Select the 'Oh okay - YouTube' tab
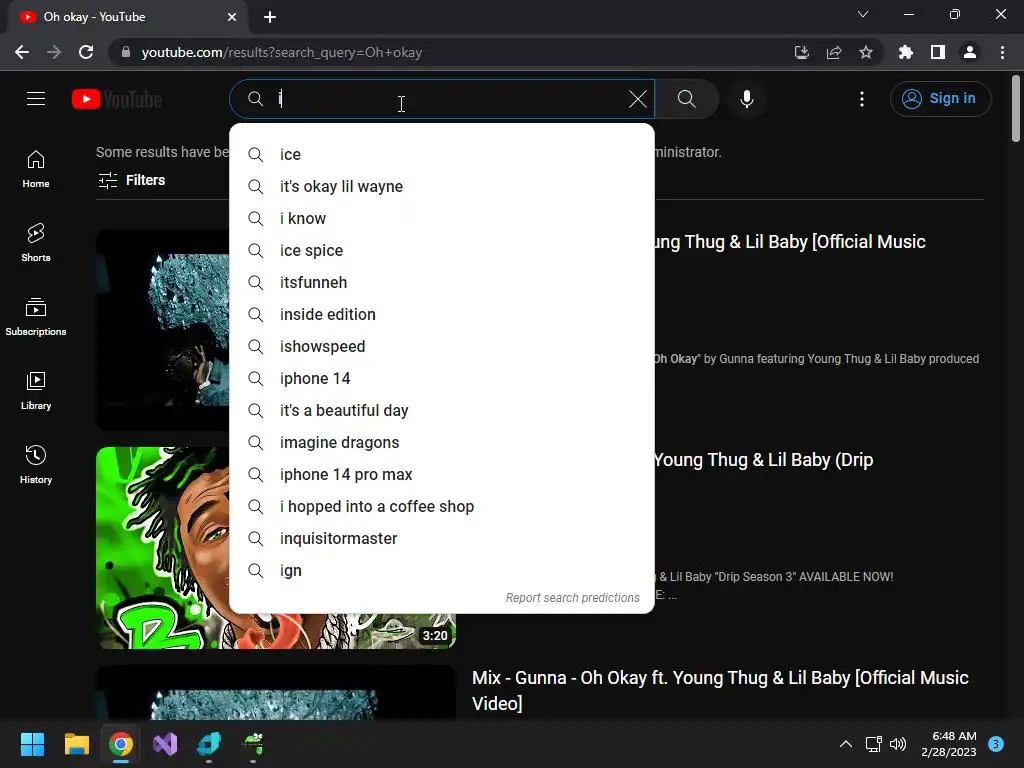Viewport: 1024px width, 768px height. pyautogui.click(x=127, y=17)
